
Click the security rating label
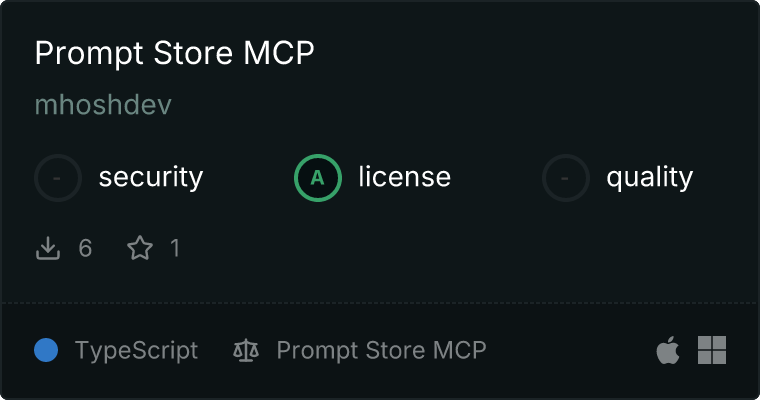pos(151,177)
